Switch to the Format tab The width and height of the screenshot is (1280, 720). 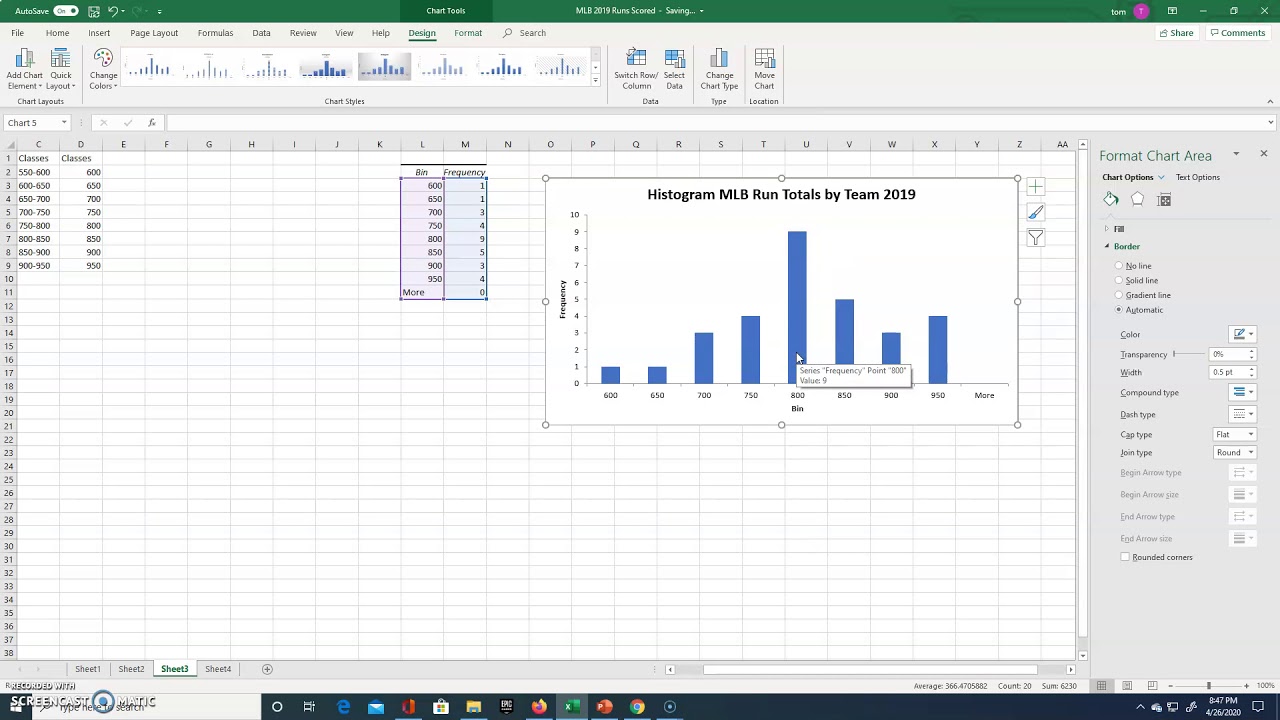tap(467, 33)
